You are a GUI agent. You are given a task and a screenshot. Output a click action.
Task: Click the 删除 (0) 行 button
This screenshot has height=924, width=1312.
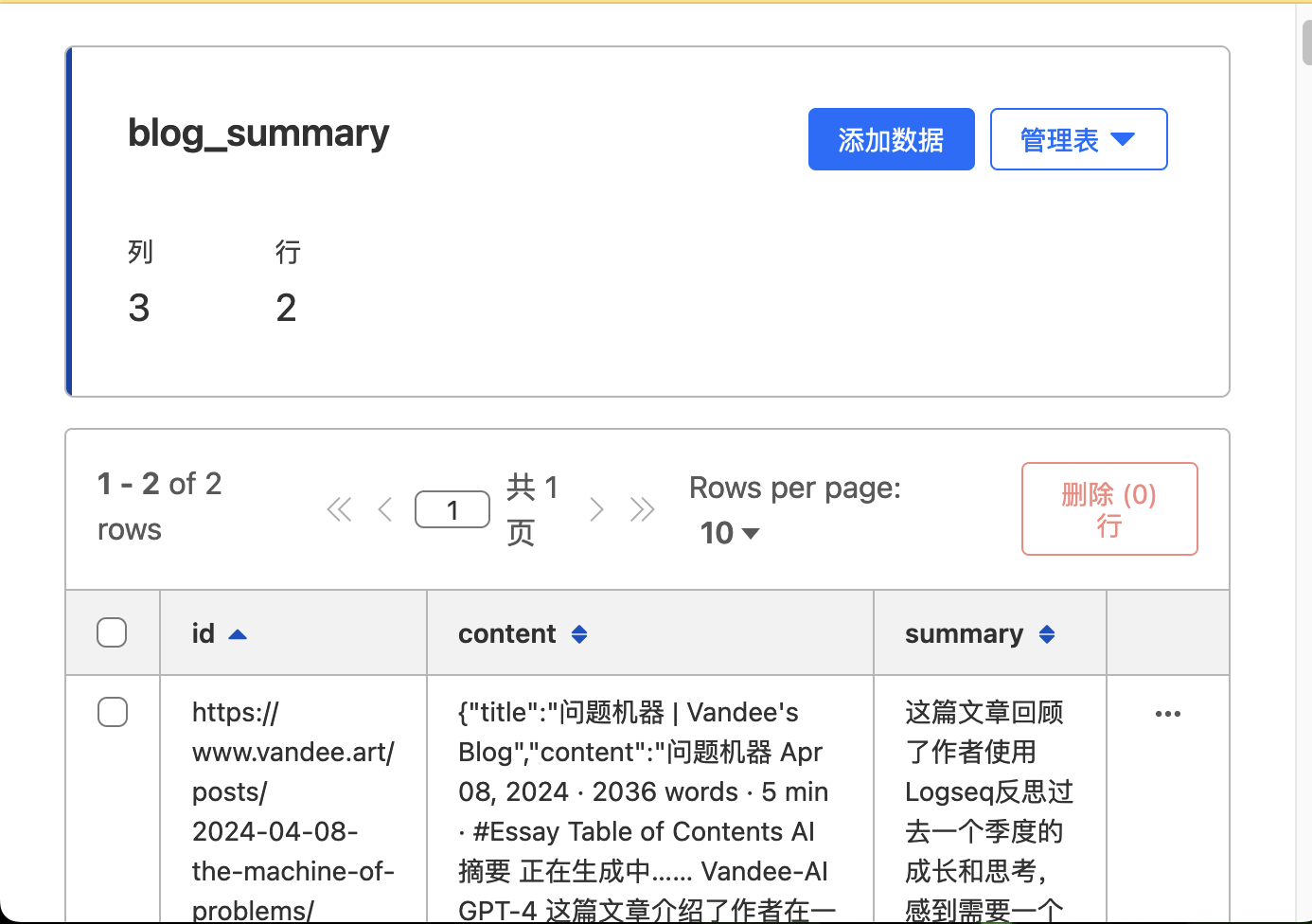click(1109, 508)
